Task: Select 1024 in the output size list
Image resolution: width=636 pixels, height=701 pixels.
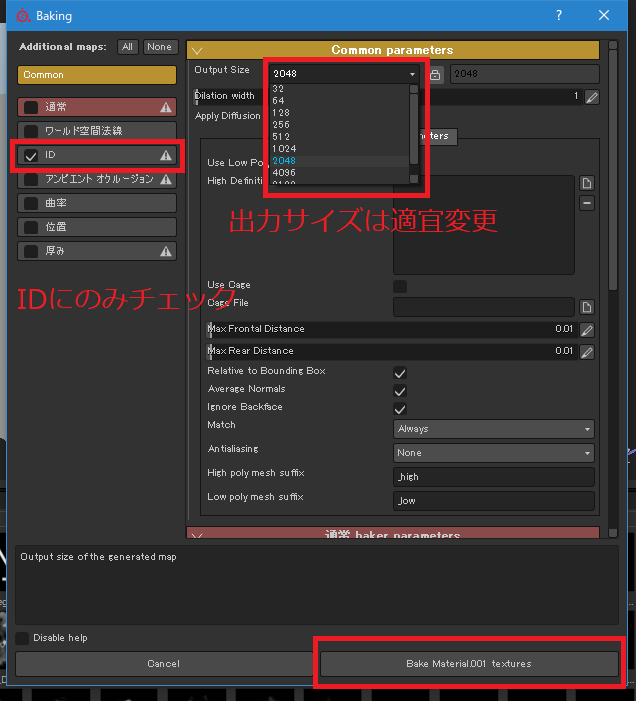Action: tap(340, 148)
